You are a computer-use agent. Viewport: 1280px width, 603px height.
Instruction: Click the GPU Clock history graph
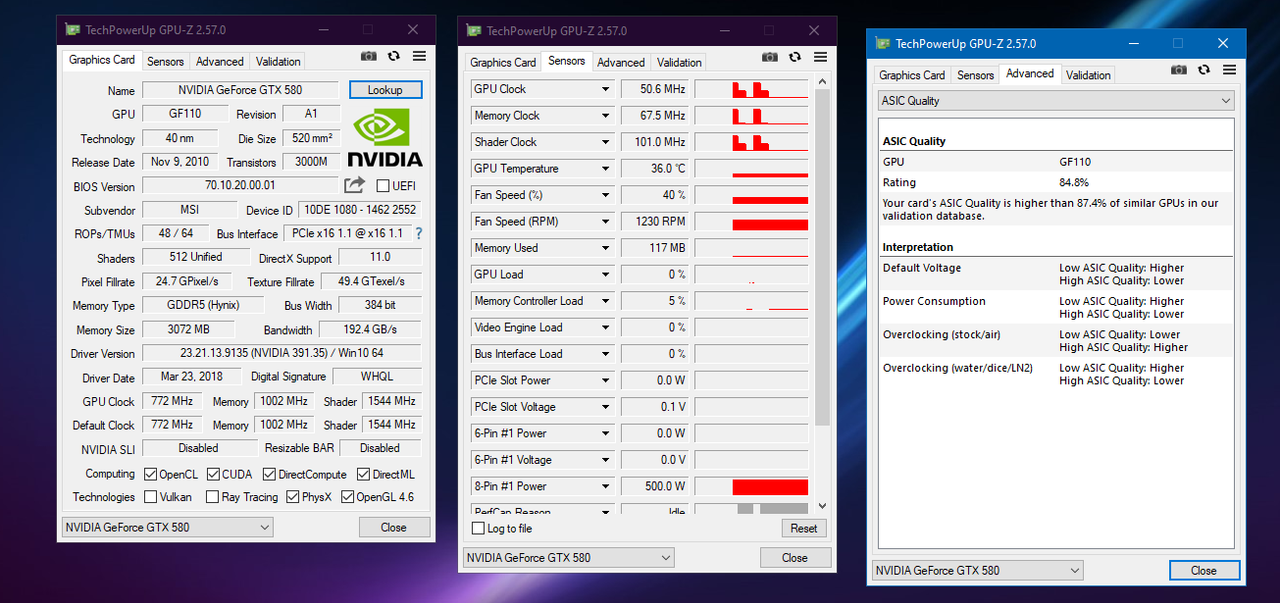tap(751, 89)
